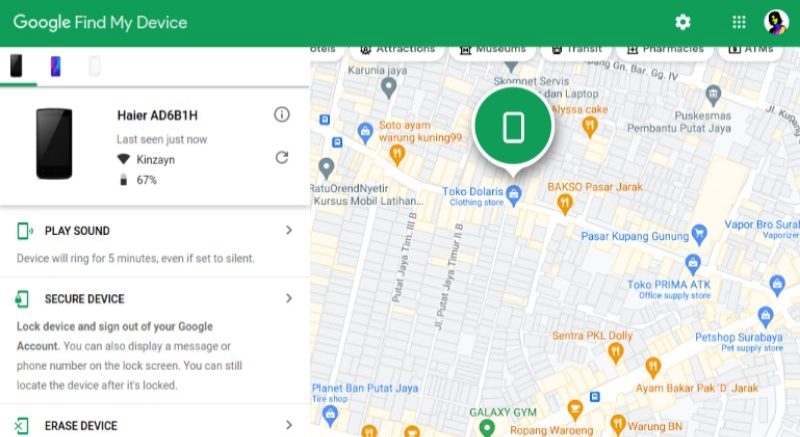Click the Secure Device lock icon
The image size is (800, 437).
pos(22,299)
